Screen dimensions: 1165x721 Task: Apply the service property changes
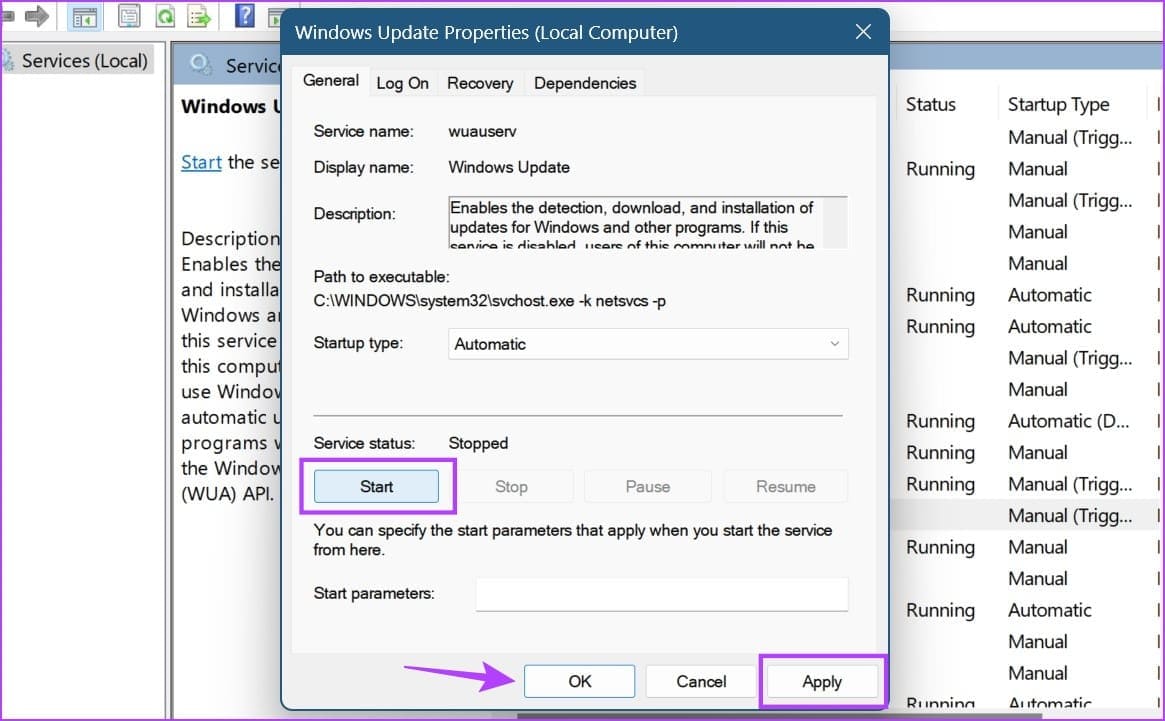(x=822, y=682)
